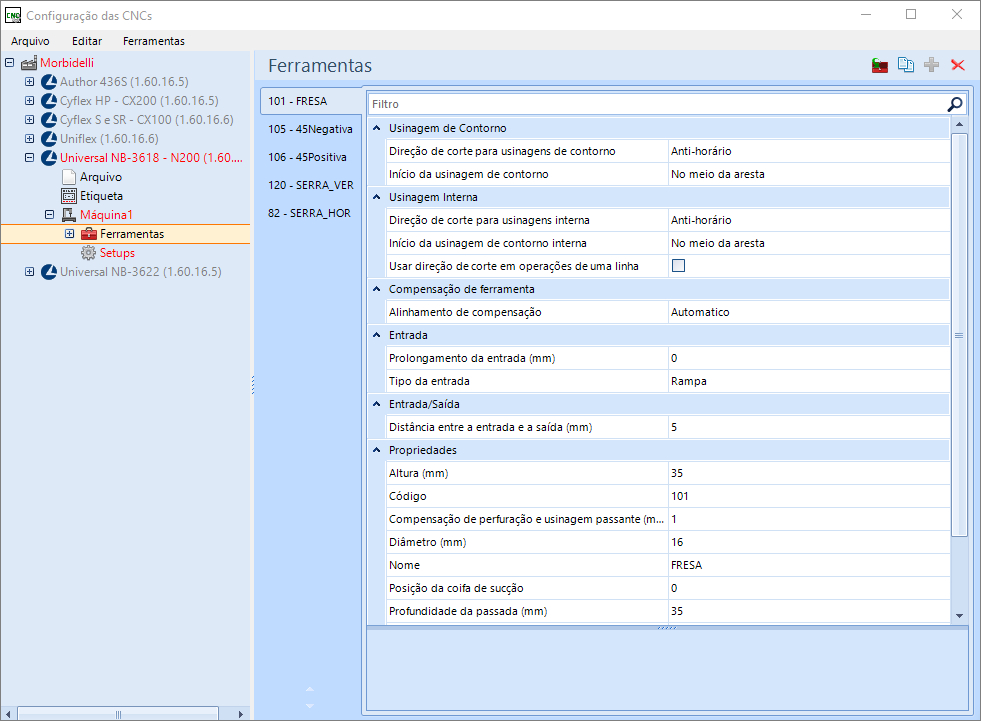Expand the Universal NB-3622 node
Screen dimensions: 981x721
29,272
